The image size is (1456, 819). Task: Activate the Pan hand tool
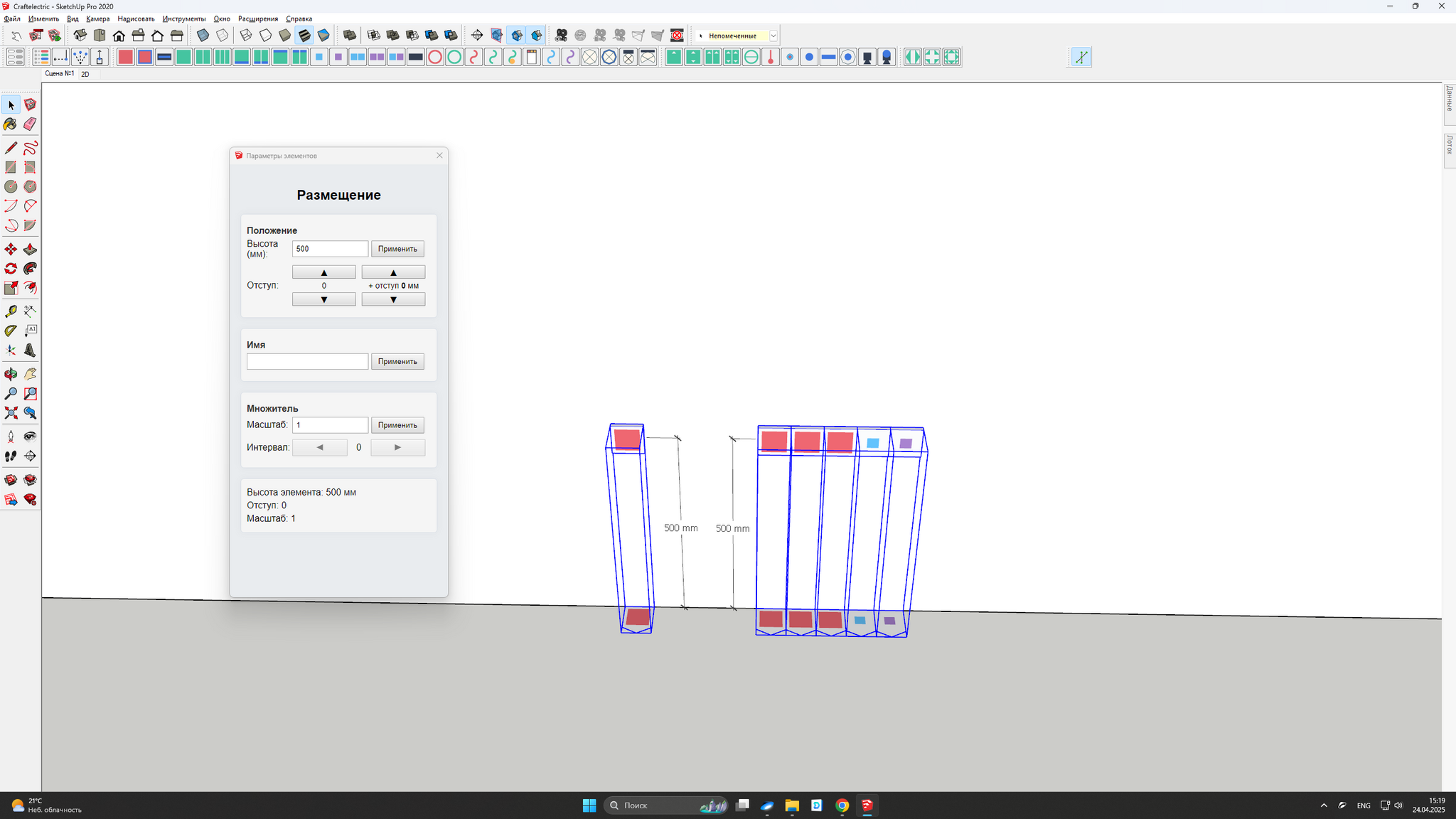pyautogui.click(x=30, y=374)
